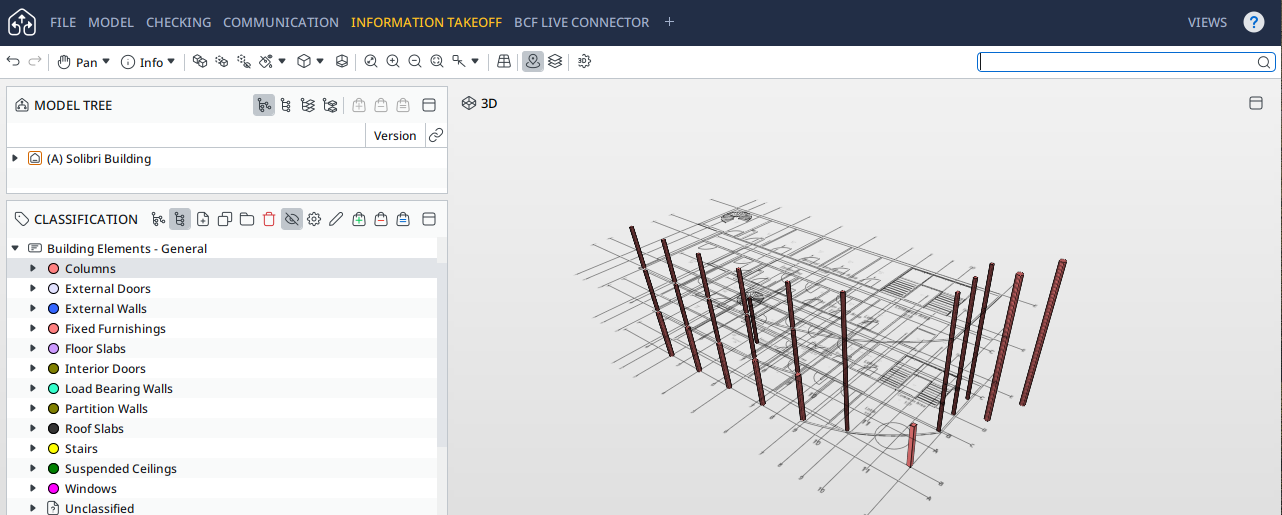Click the new classification page icon

coord(203,219)
